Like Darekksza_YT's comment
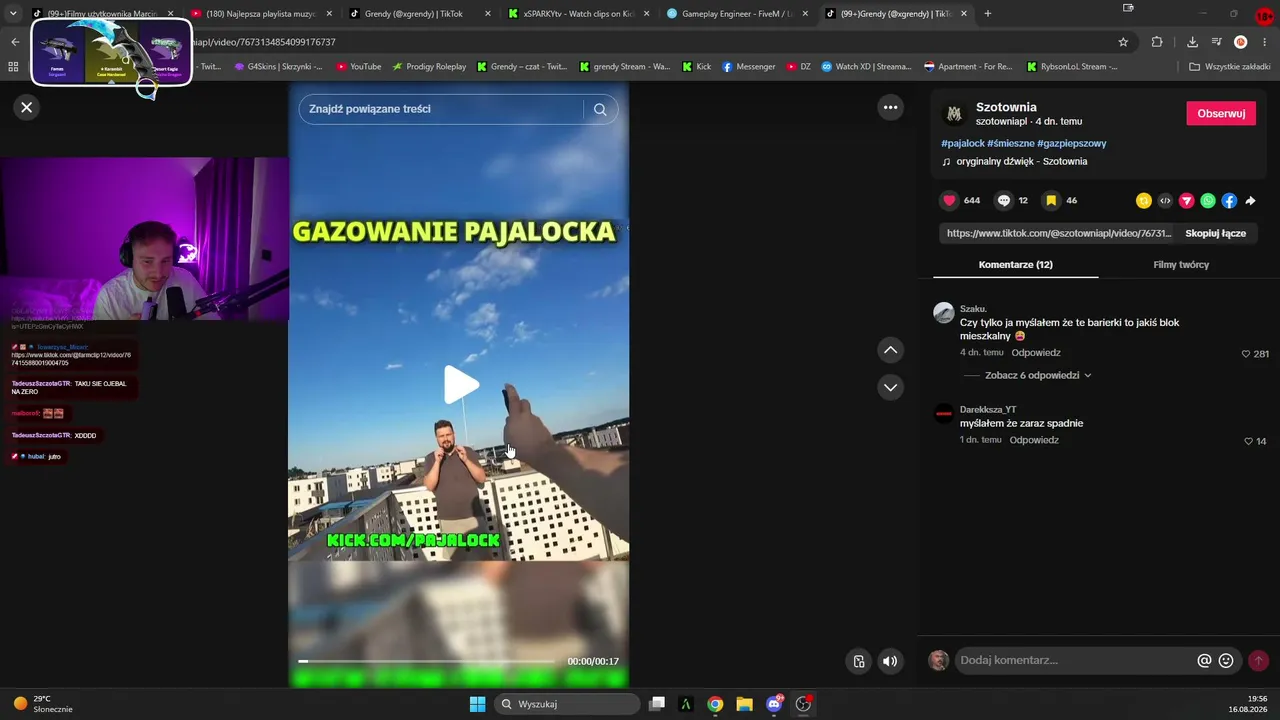This screenshot has width=1280, height=720. (x=1249, y=441)
